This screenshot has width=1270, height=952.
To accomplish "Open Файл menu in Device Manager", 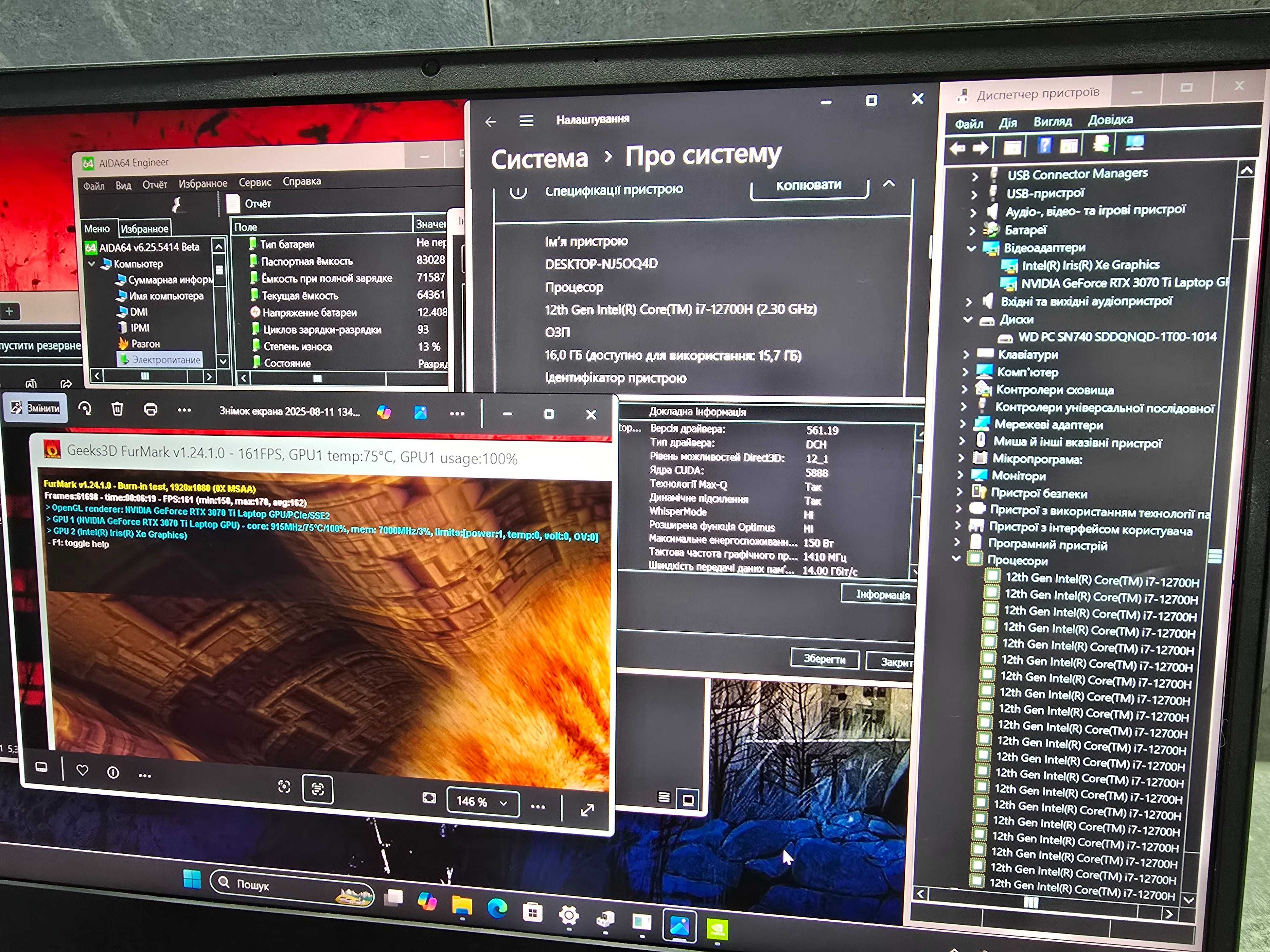I will pyautogui.click(x=969, y=124).
